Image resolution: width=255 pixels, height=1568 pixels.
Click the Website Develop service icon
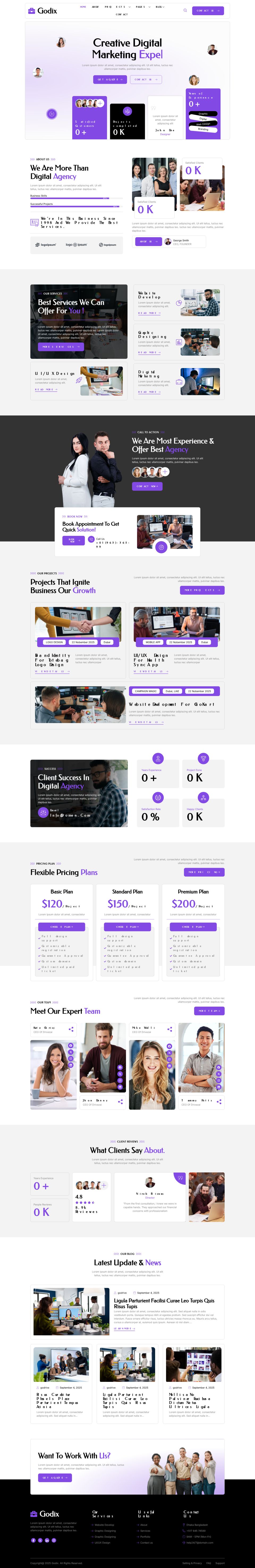(179, 303)
